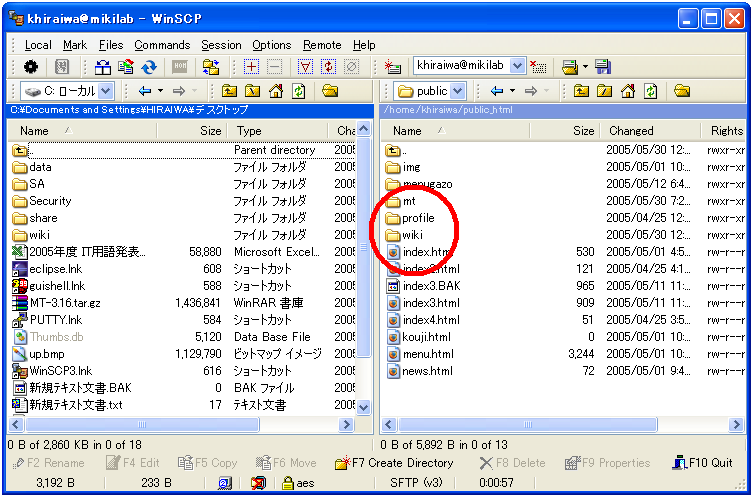Viewport: 751px width, 498px height.
Task: Go to remote root directory icon
Action: click(x=604, y=91)
